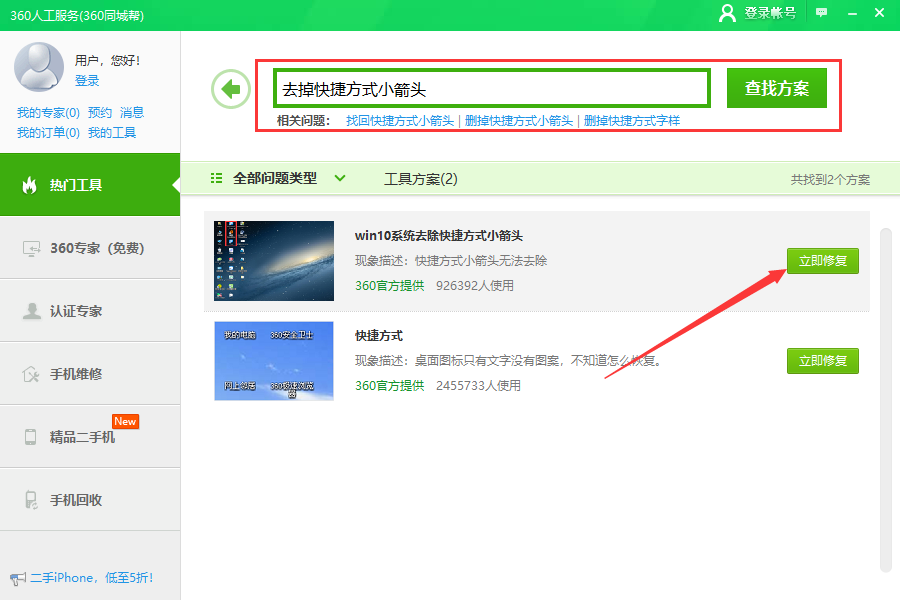This screenshot has height=600, width=900.
Task: Open the win10 desktop solution thumbnail
Action: point(274,261)
